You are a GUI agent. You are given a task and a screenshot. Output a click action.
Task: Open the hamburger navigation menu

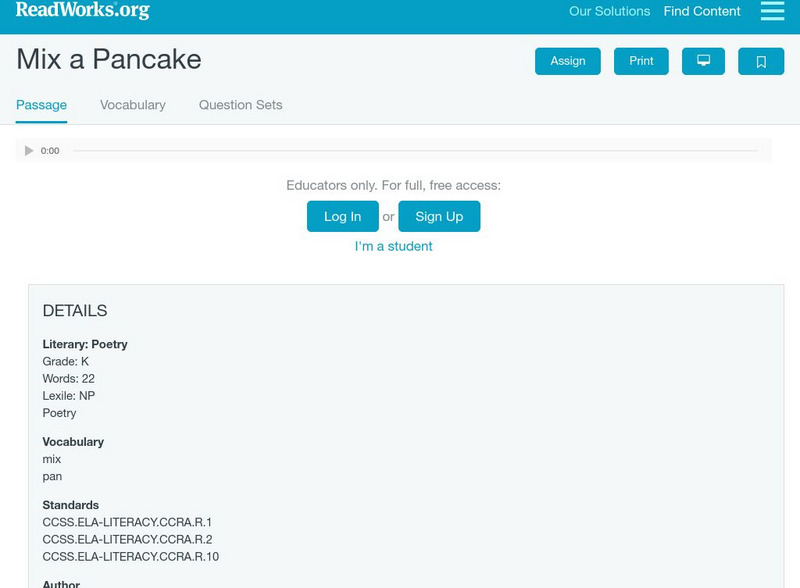click(x=771, y=11)
